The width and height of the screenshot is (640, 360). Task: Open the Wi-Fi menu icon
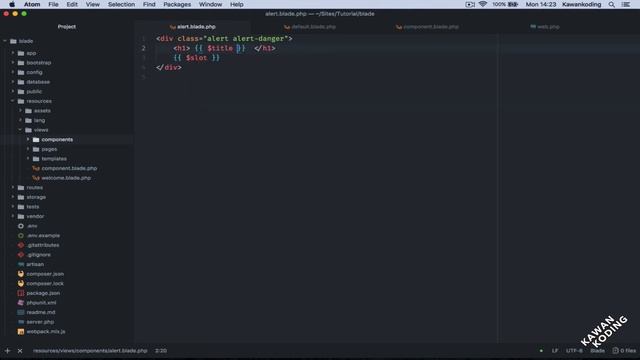[483, 4]
